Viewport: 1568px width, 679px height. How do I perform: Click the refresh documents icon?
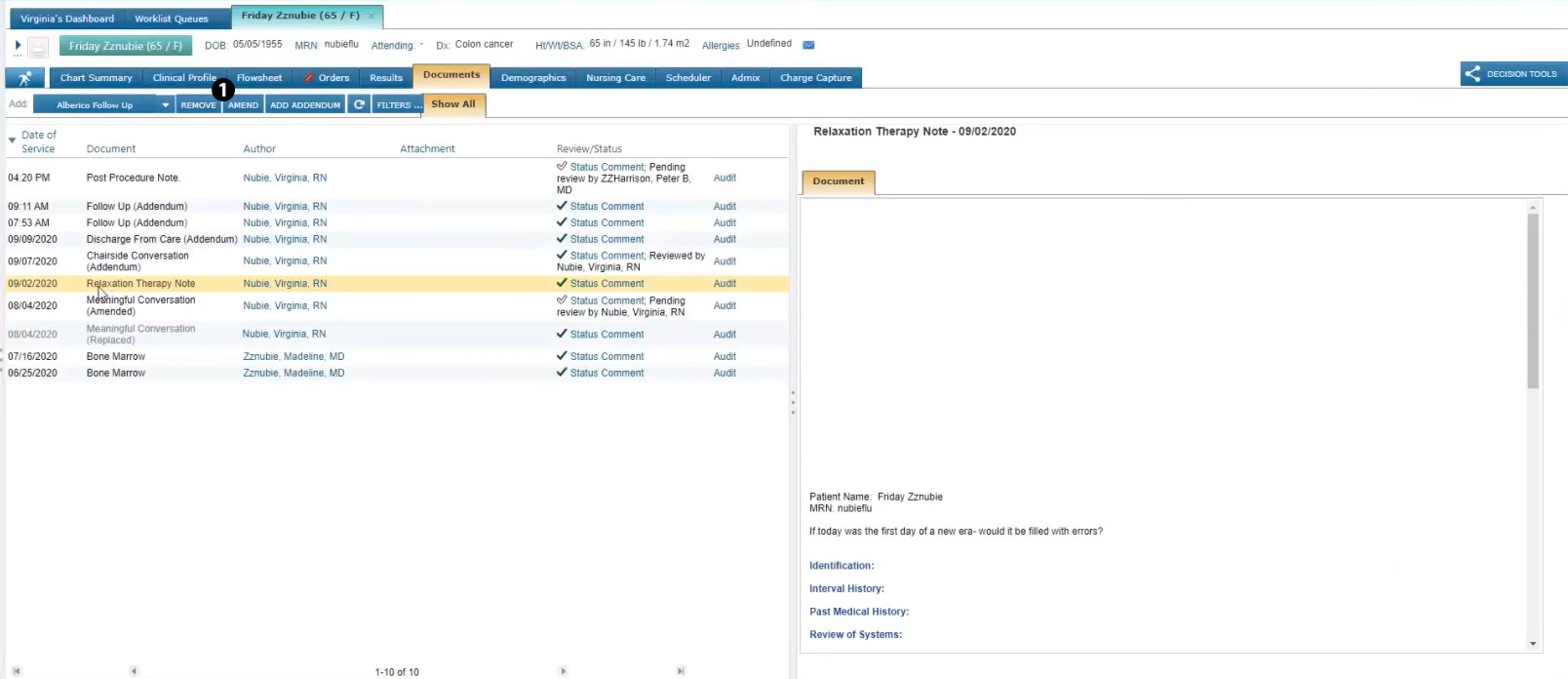(359, 104)
